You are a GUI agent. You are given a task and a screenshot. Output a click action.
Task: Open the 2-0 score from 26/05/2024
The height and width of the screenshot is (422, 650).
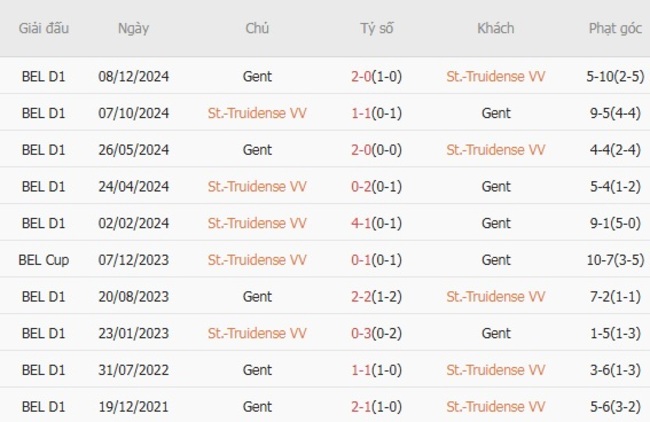[x=365, y=149]
